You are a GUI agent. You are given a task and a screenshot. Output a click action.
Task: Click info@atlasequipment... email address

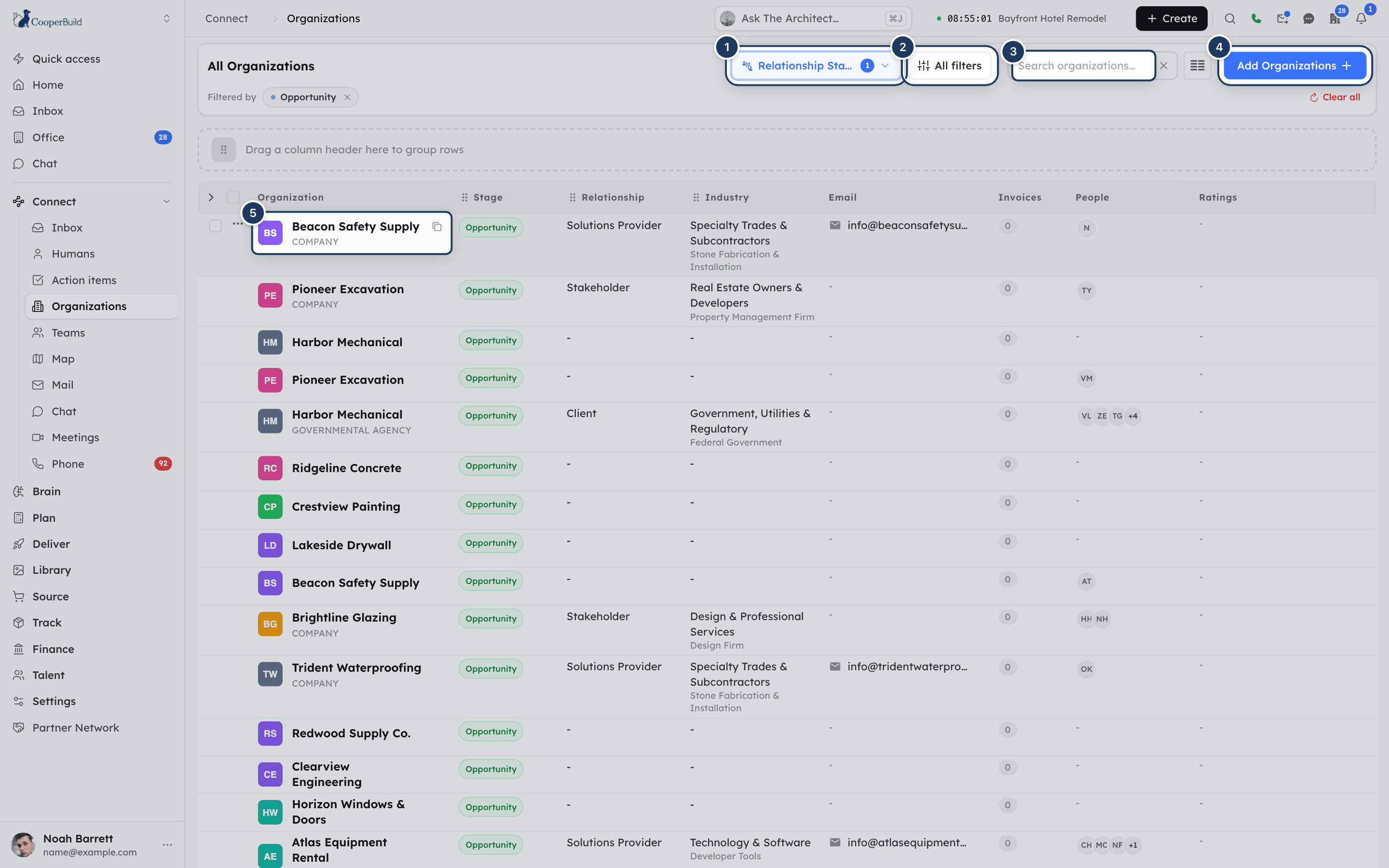(x=907, y=842)
